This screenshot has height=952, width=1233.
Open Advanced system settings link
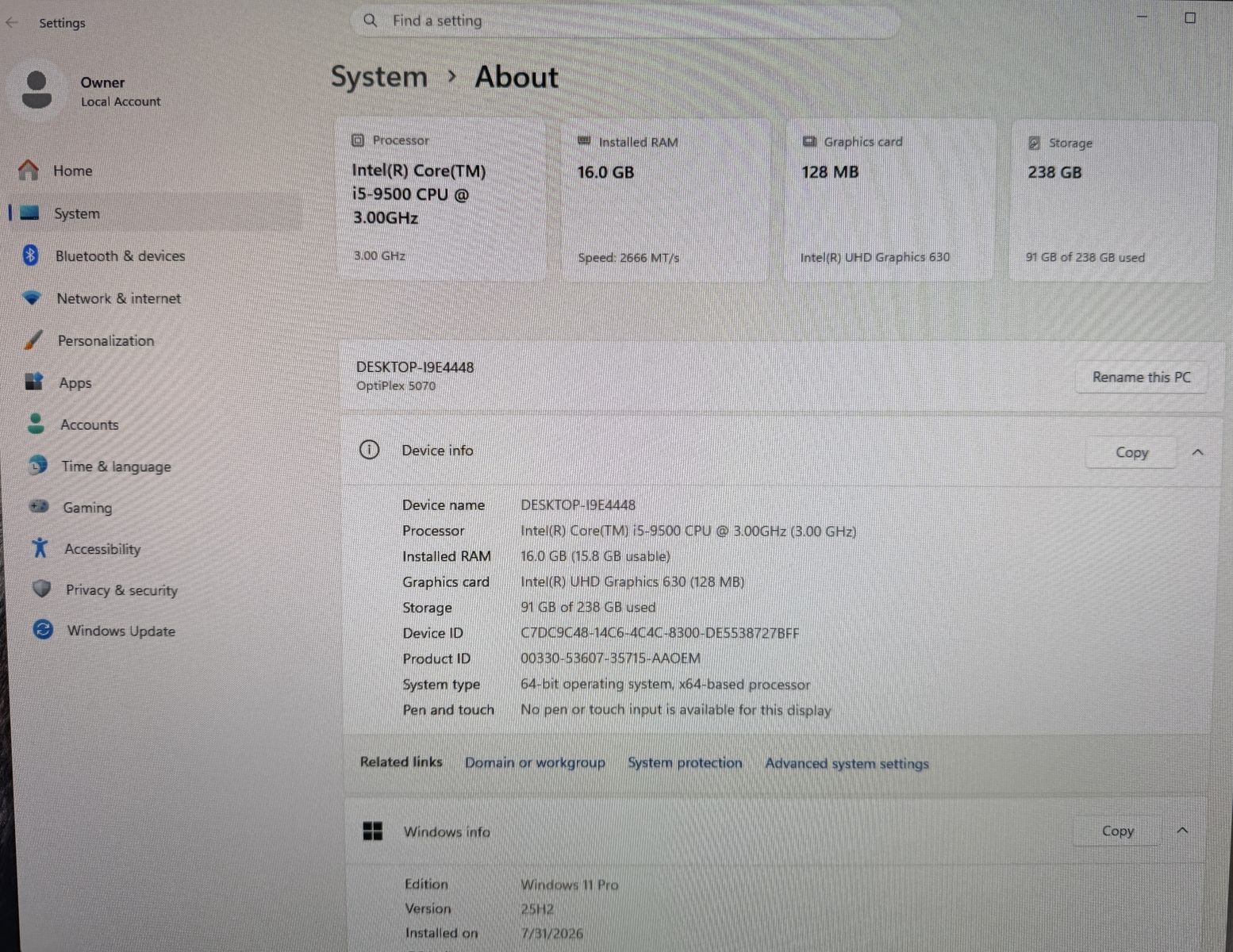coord(847,763)
